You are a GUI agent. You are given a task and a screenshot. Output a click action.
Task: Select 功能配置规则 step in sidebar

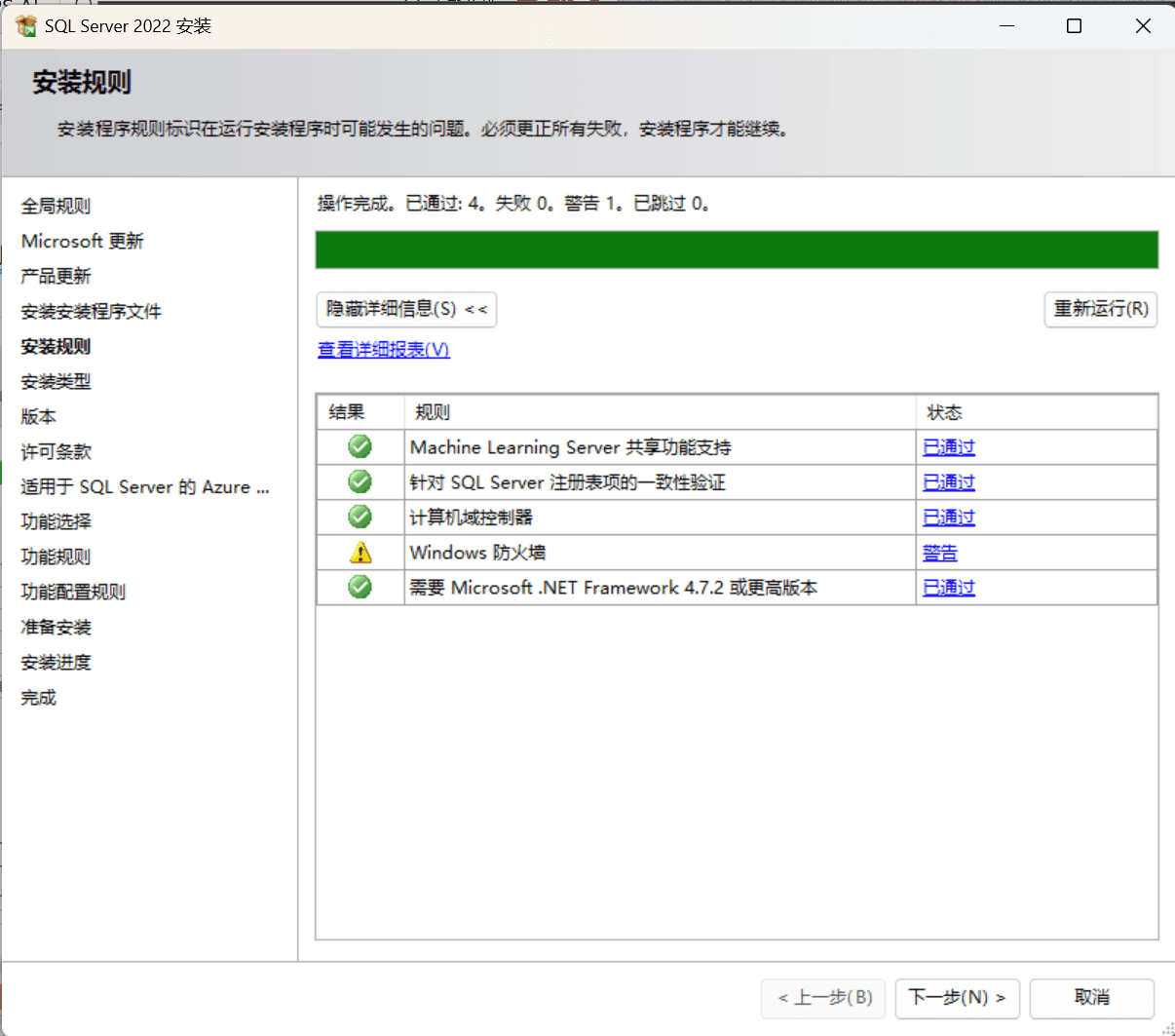click(73, 592)
